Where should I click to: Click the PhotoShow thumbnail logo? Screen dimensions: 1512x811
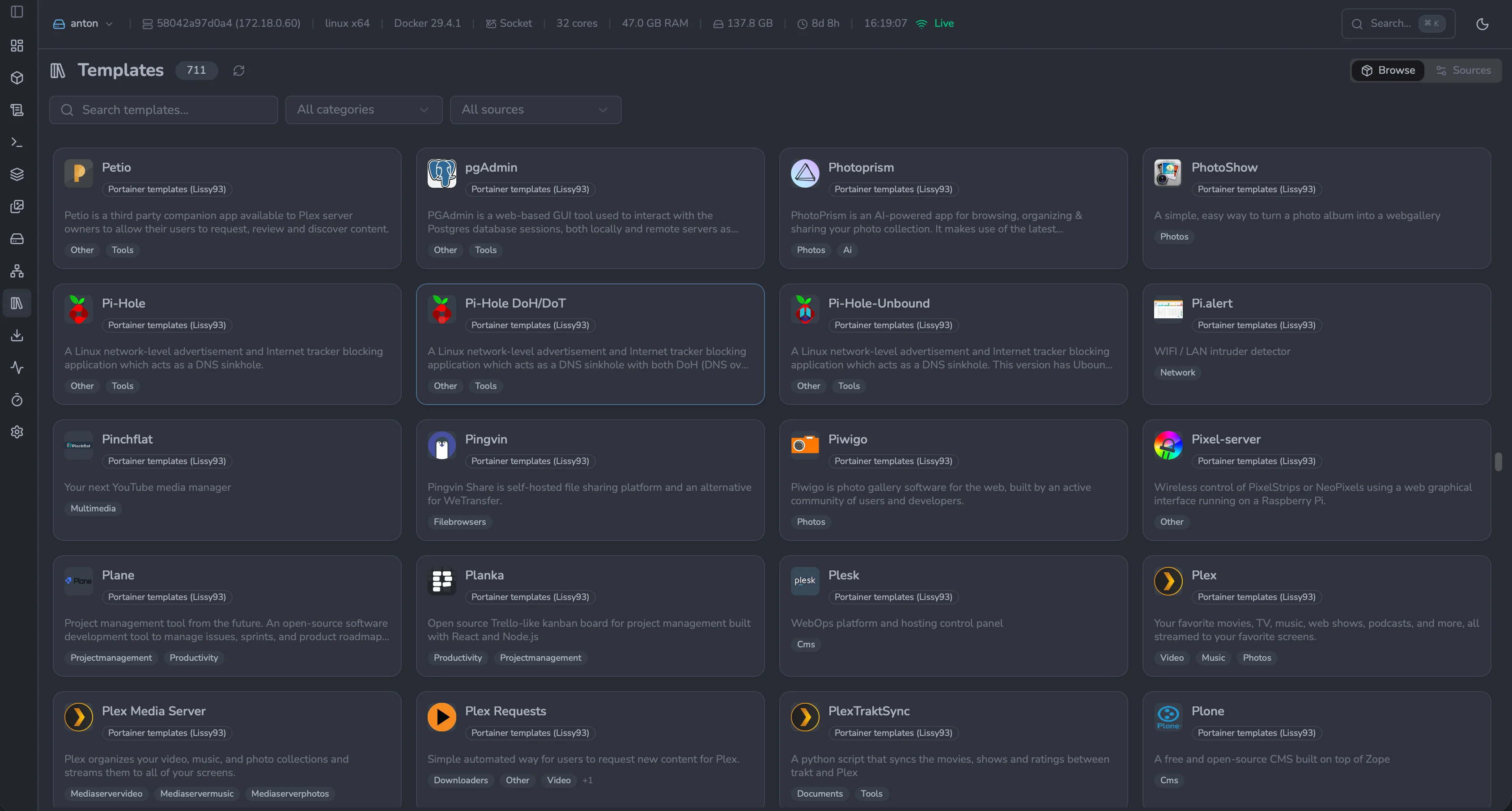1168,173
